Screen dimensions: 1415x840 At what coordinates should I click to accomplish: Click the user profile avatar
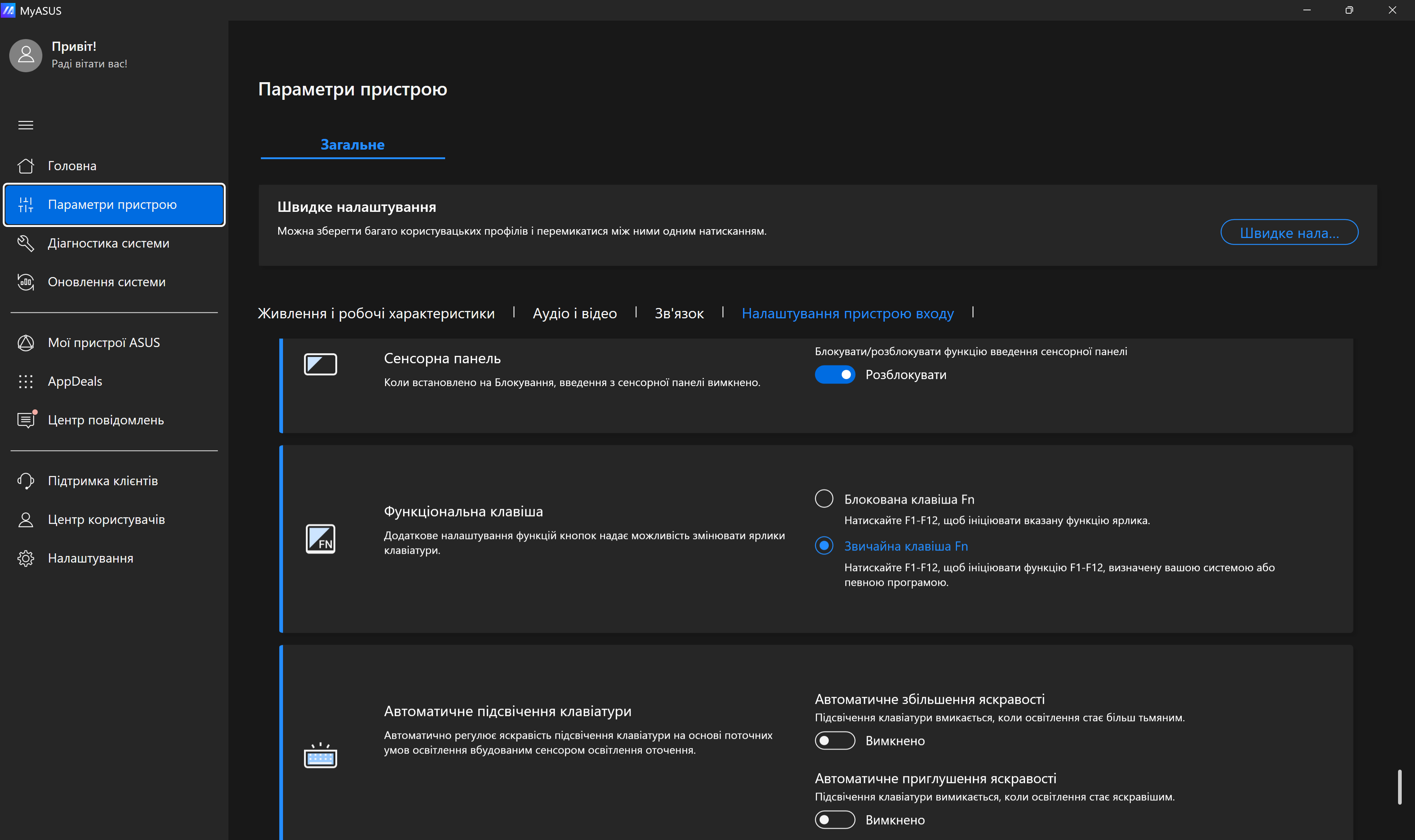(26, 55)
